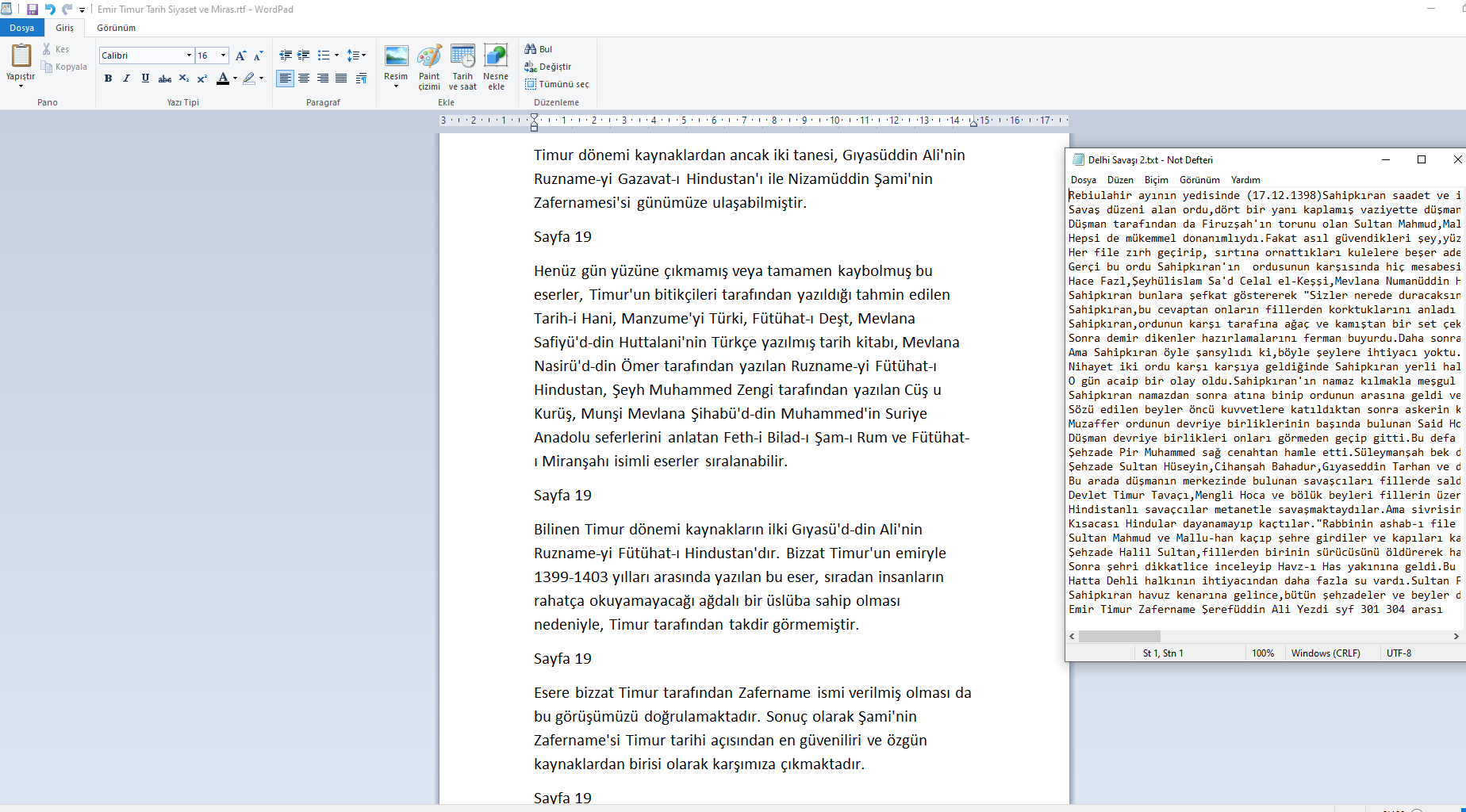Open the Yardım menu in Not Defteri
The width and height of the screenshot is (1466, 812).
tap(1245, 180)
